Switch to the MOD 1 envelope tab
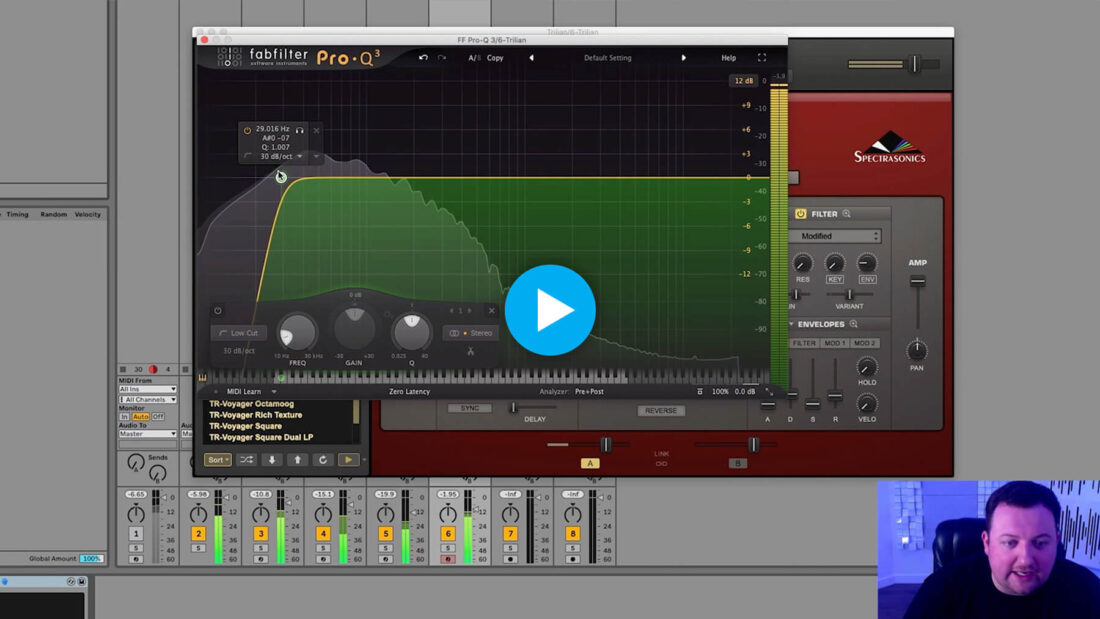Viewport: 1100px width, 619px height. pos(834,343)
